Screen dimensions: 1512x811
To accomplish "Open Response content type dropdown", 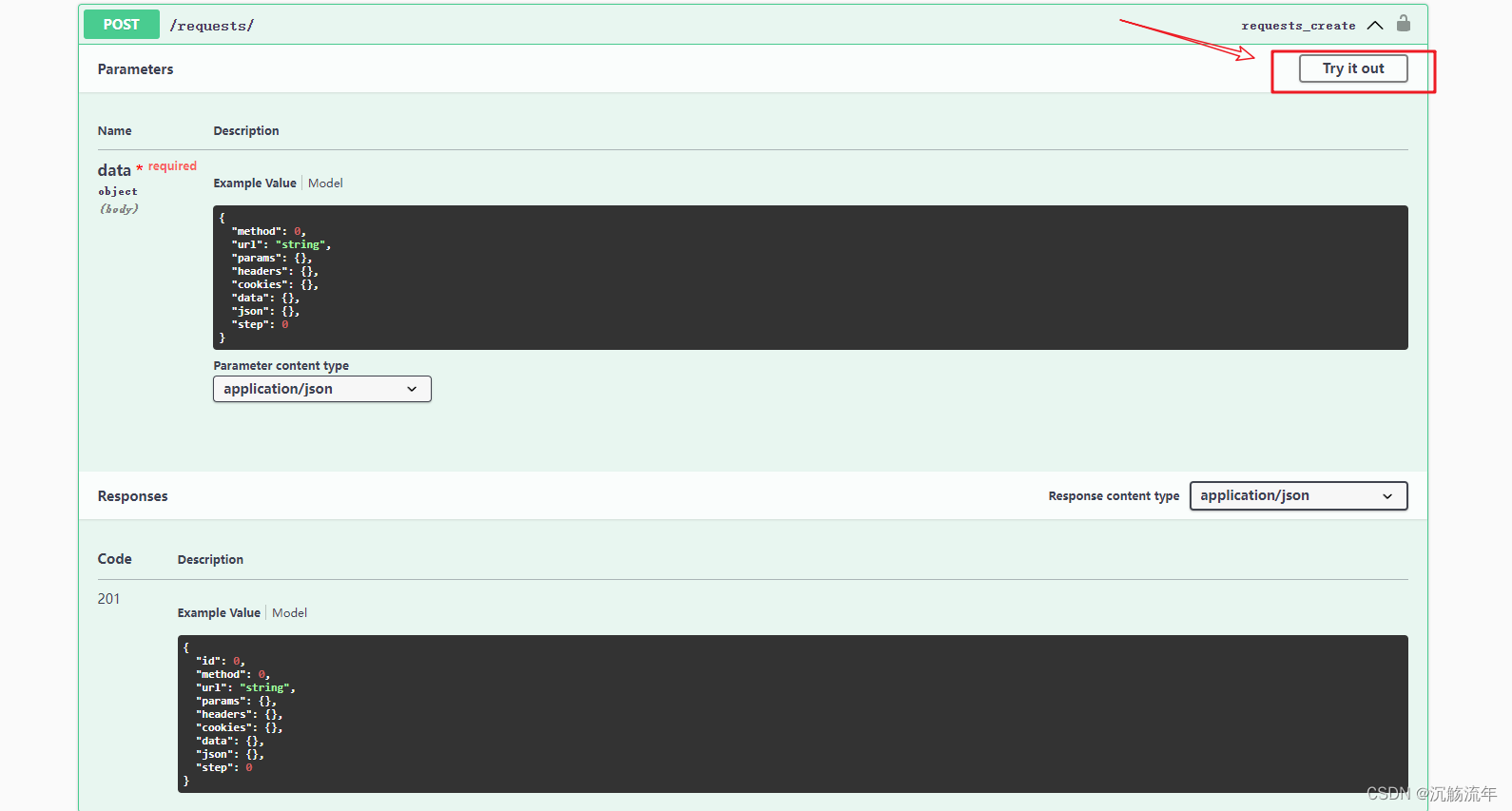I will click(x=1298, y=495).
